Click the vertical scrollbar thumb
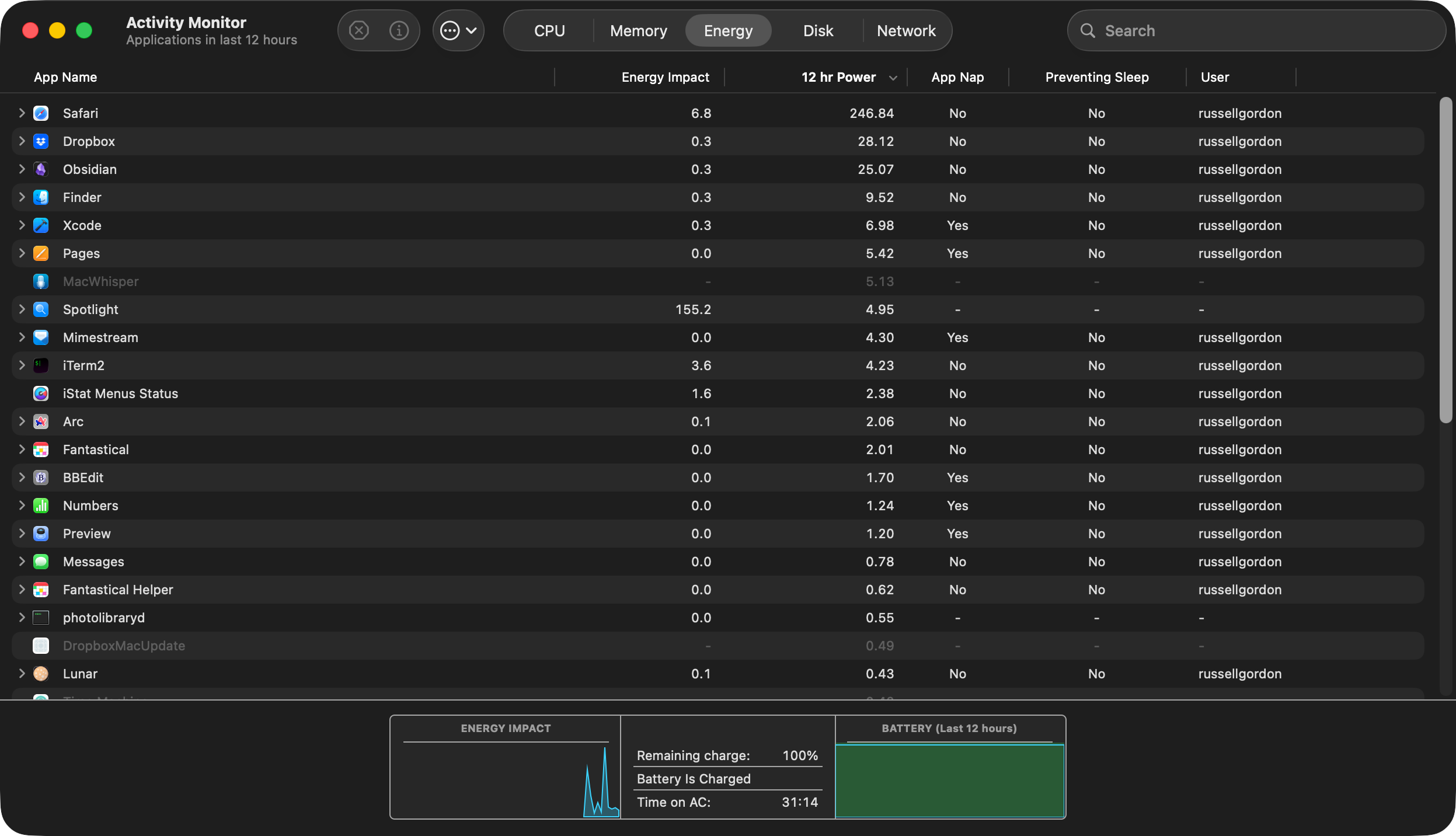The width and height of the screenshot is (1456, 836). 1445,260
